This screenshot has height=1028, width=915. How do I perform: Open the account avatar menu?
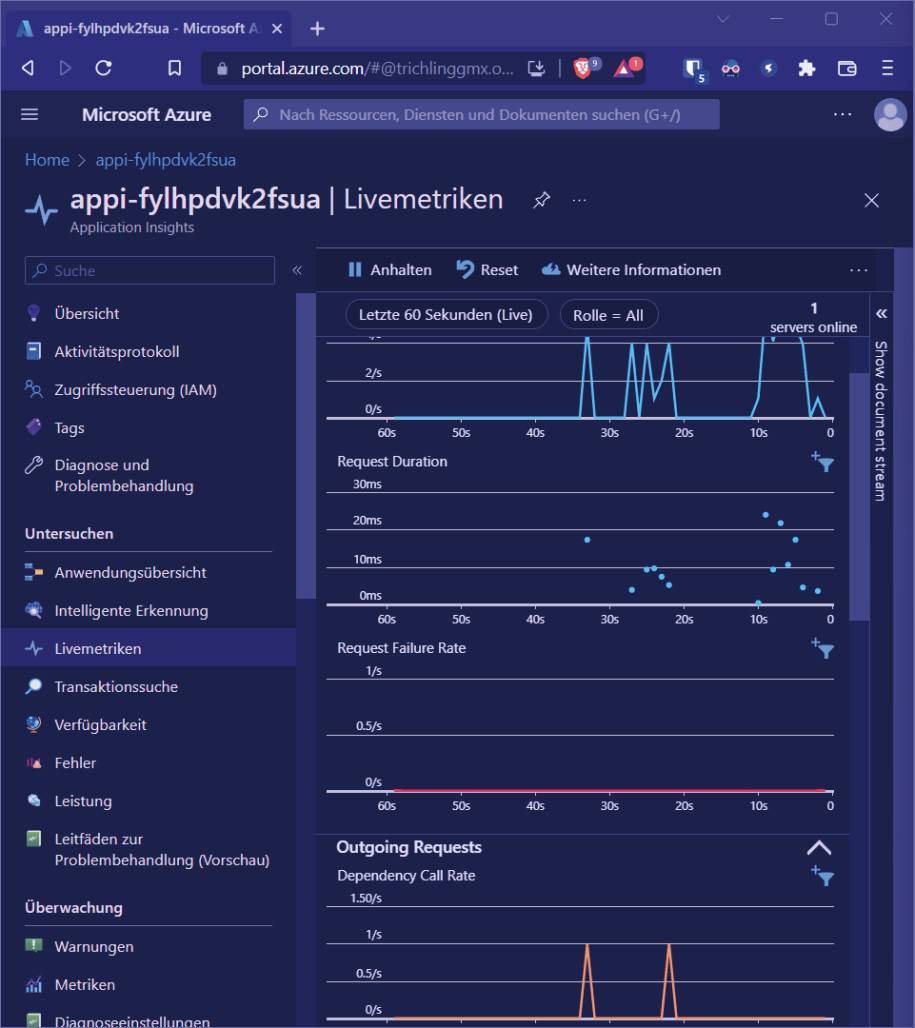(x=890, y=115)
